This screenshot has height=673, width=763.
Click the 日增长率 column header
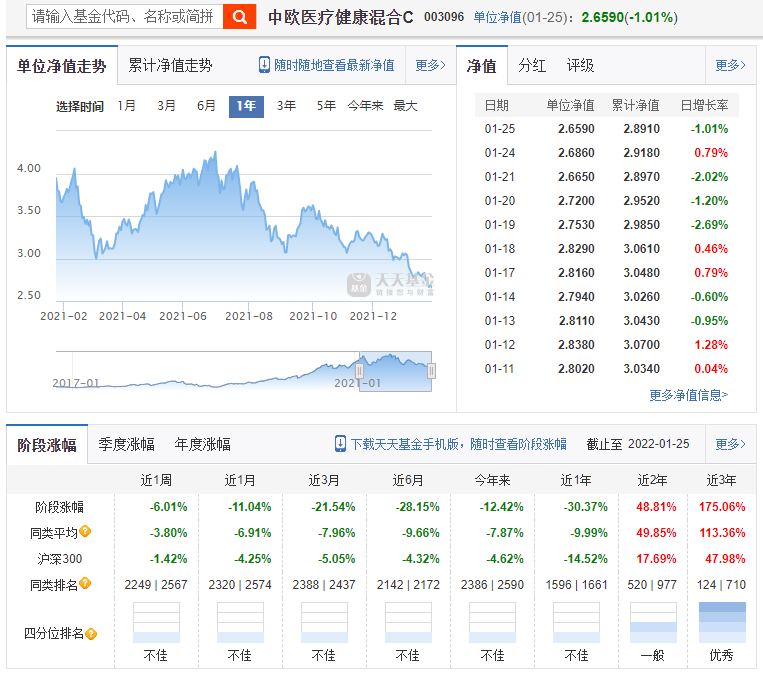[x=704, y=105]
